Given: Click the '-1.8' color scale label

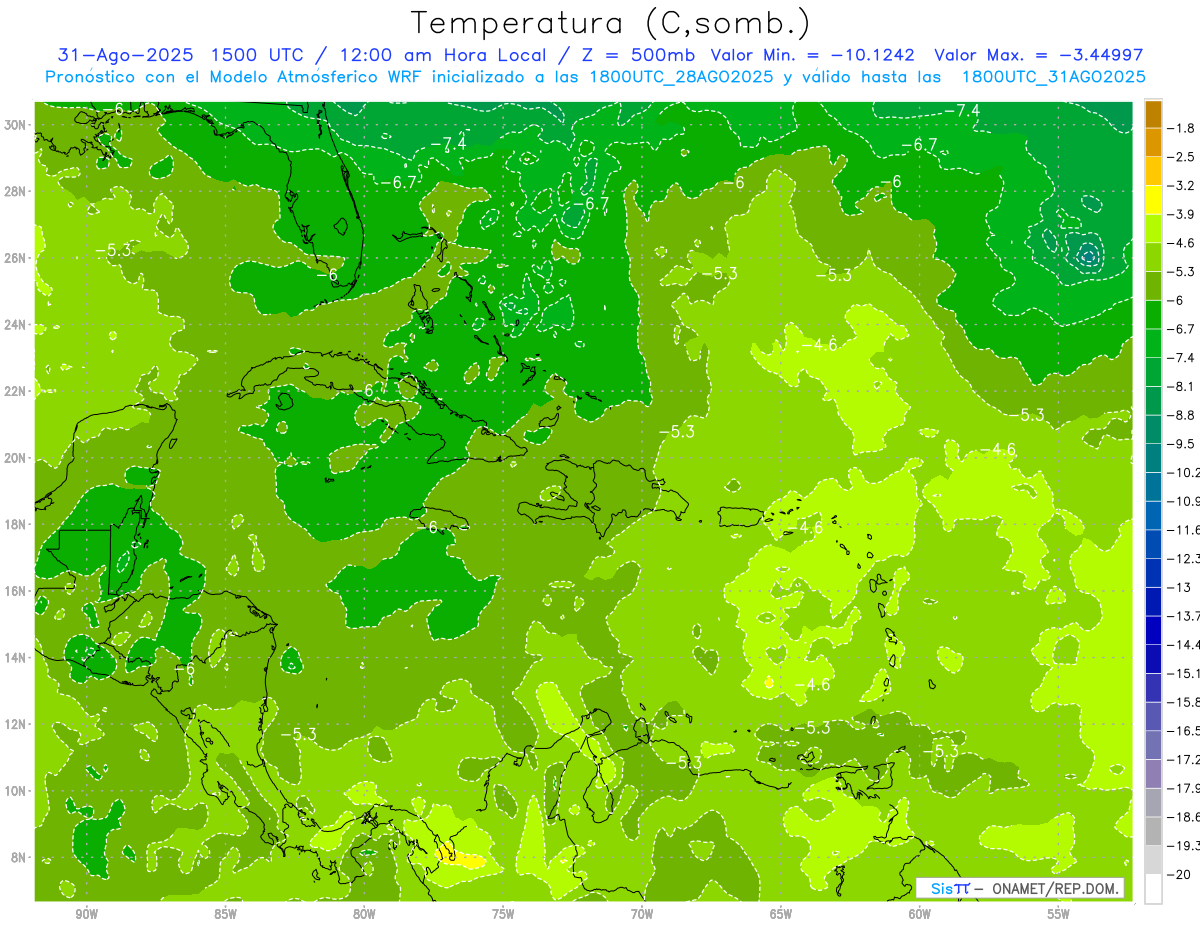Looking at the screenshot, I should pos(1183,128).
